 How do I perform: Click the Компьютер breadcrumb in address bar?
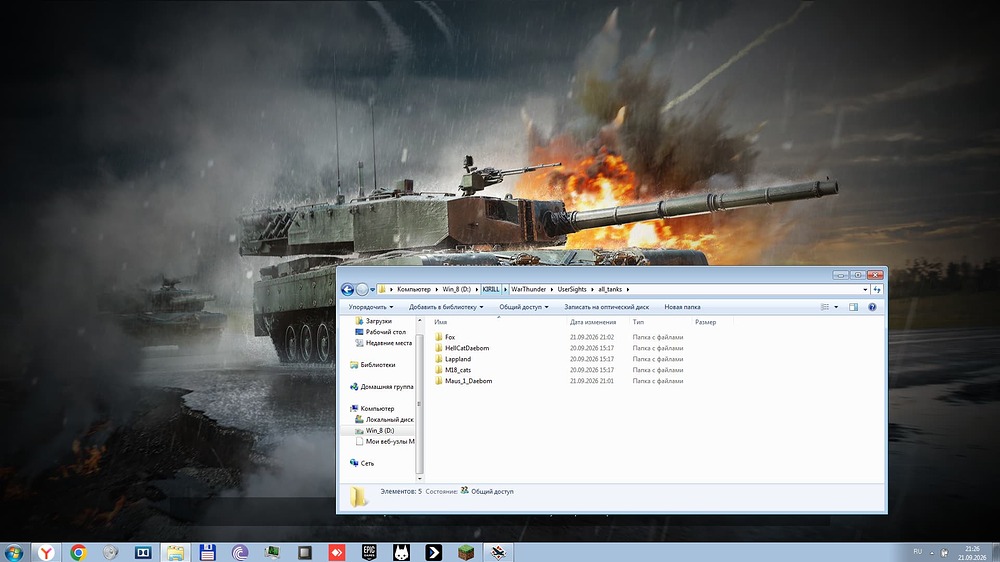click(x=413, y=290)
